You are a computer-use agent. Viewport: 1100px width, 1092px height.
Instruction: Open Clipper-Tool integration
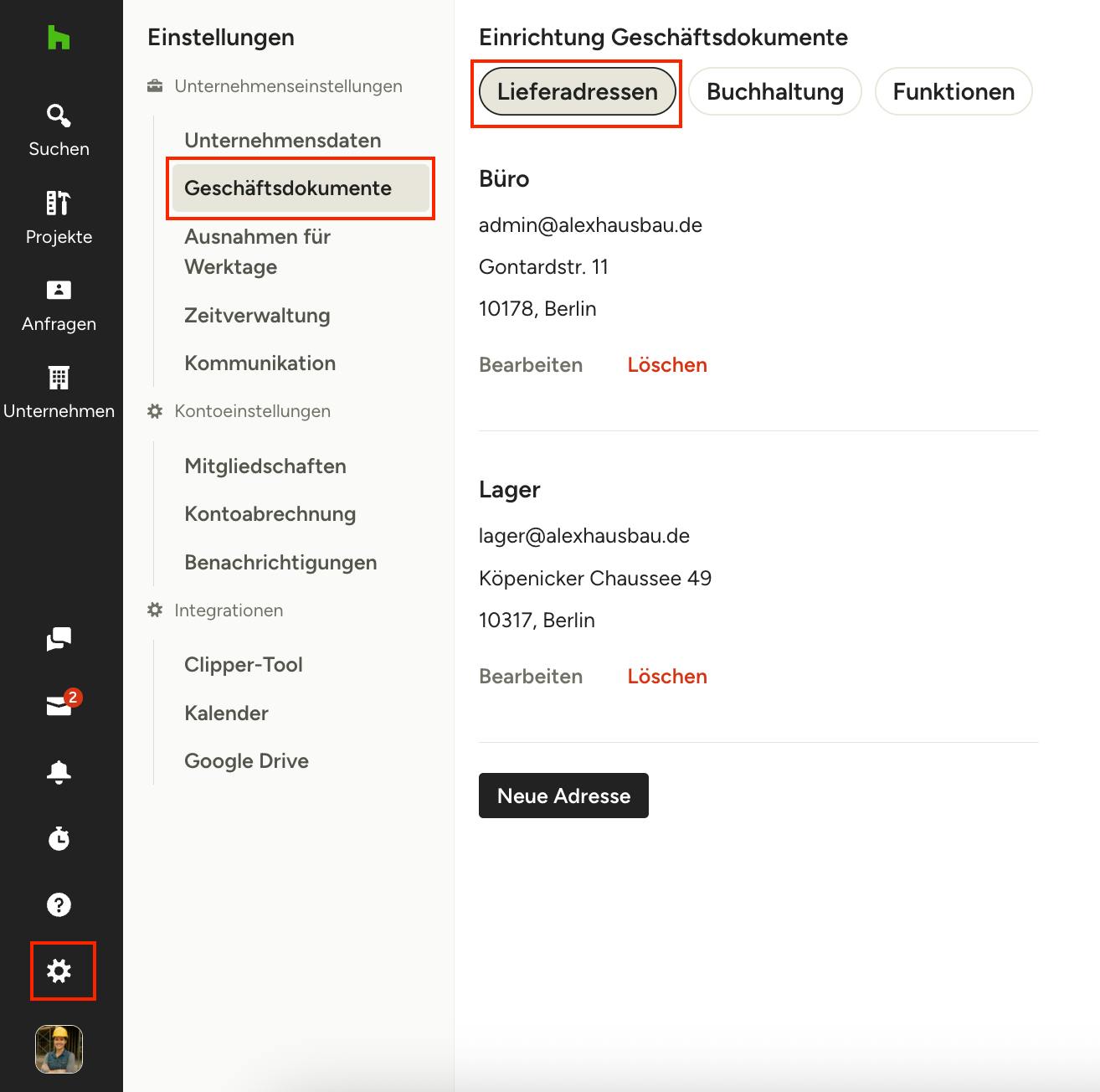point(244,665)
